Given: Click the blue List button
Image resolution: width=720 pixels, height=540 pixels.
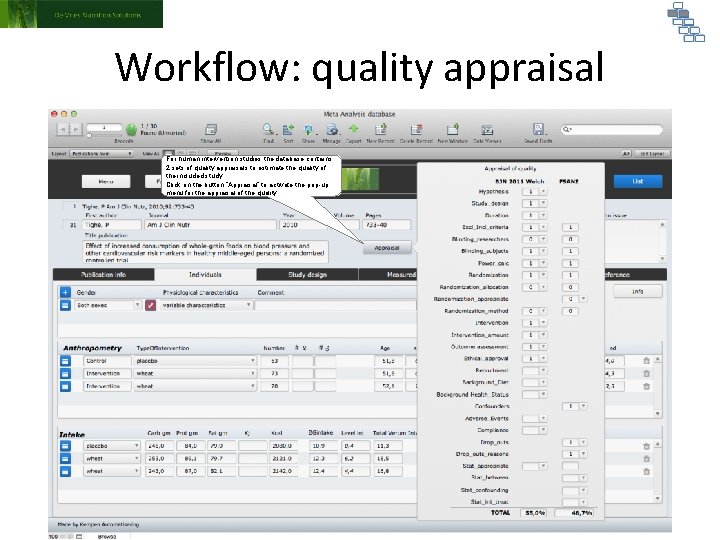Looking at the screenshot, I should tap(638, 181).
